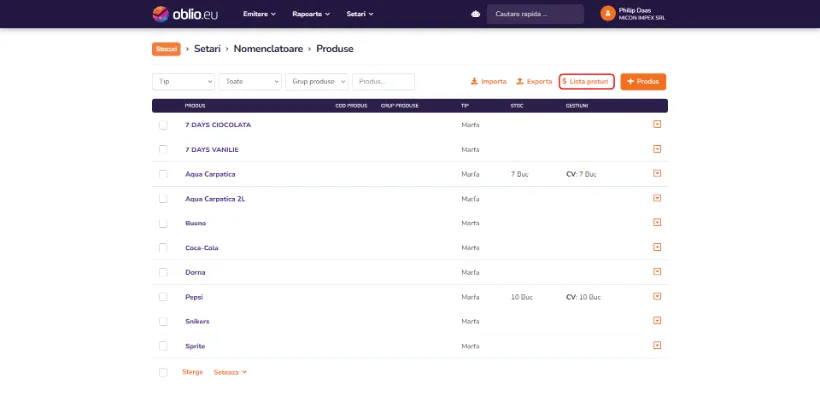Check the Coca-Cola product checkbox
820x407 pixels.
[x=163, y=247]
